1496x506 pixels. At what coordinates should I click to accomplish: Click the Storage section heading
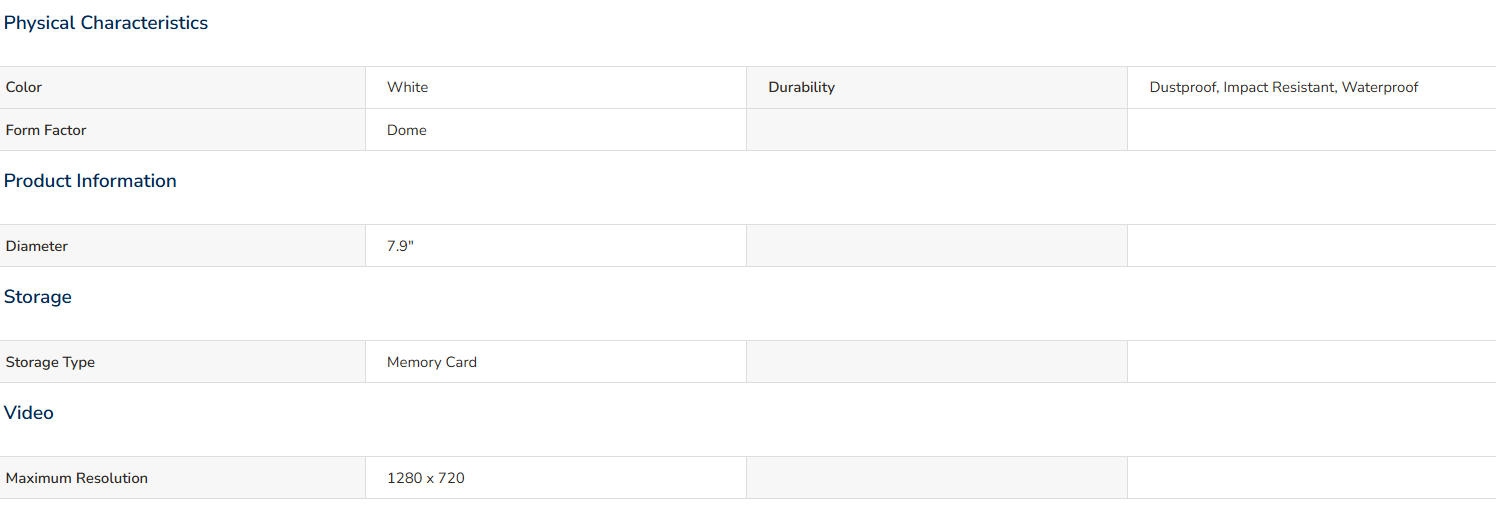pos(38,297)
